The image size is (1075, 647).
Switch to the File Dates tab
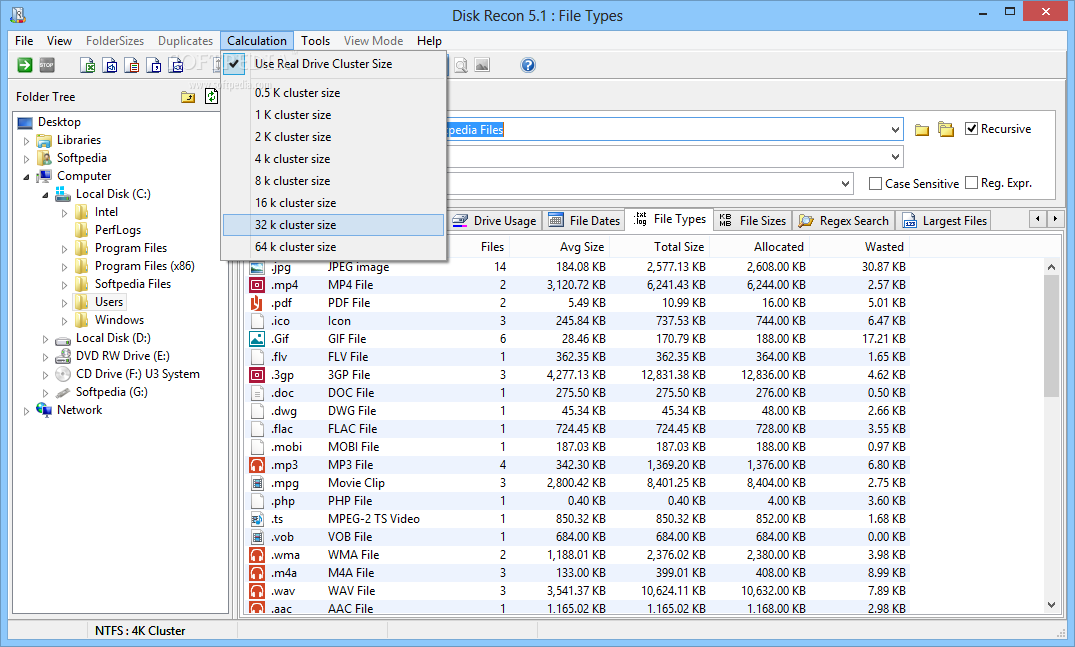585,221
